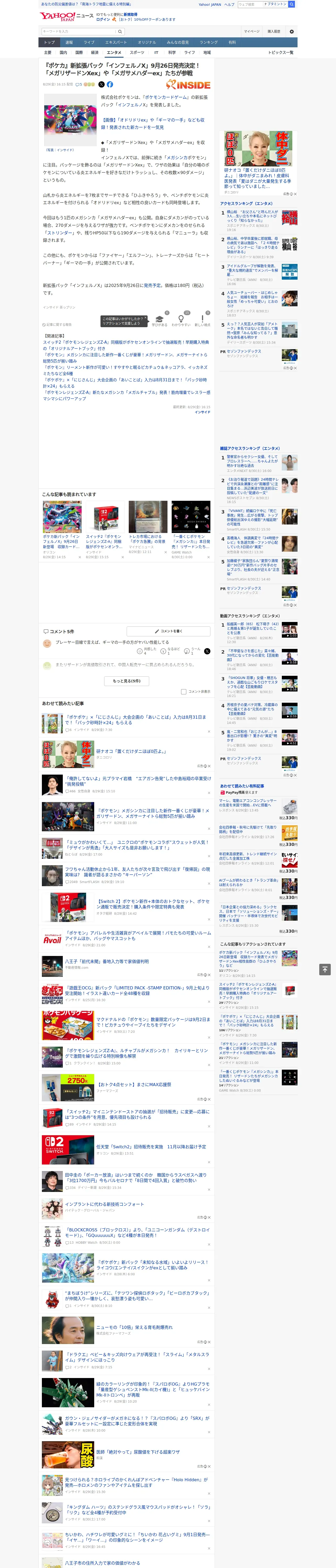336x1568 pixels.
Task: Open the 南海トラフ地震 special banner link
Action: (86, 4)
